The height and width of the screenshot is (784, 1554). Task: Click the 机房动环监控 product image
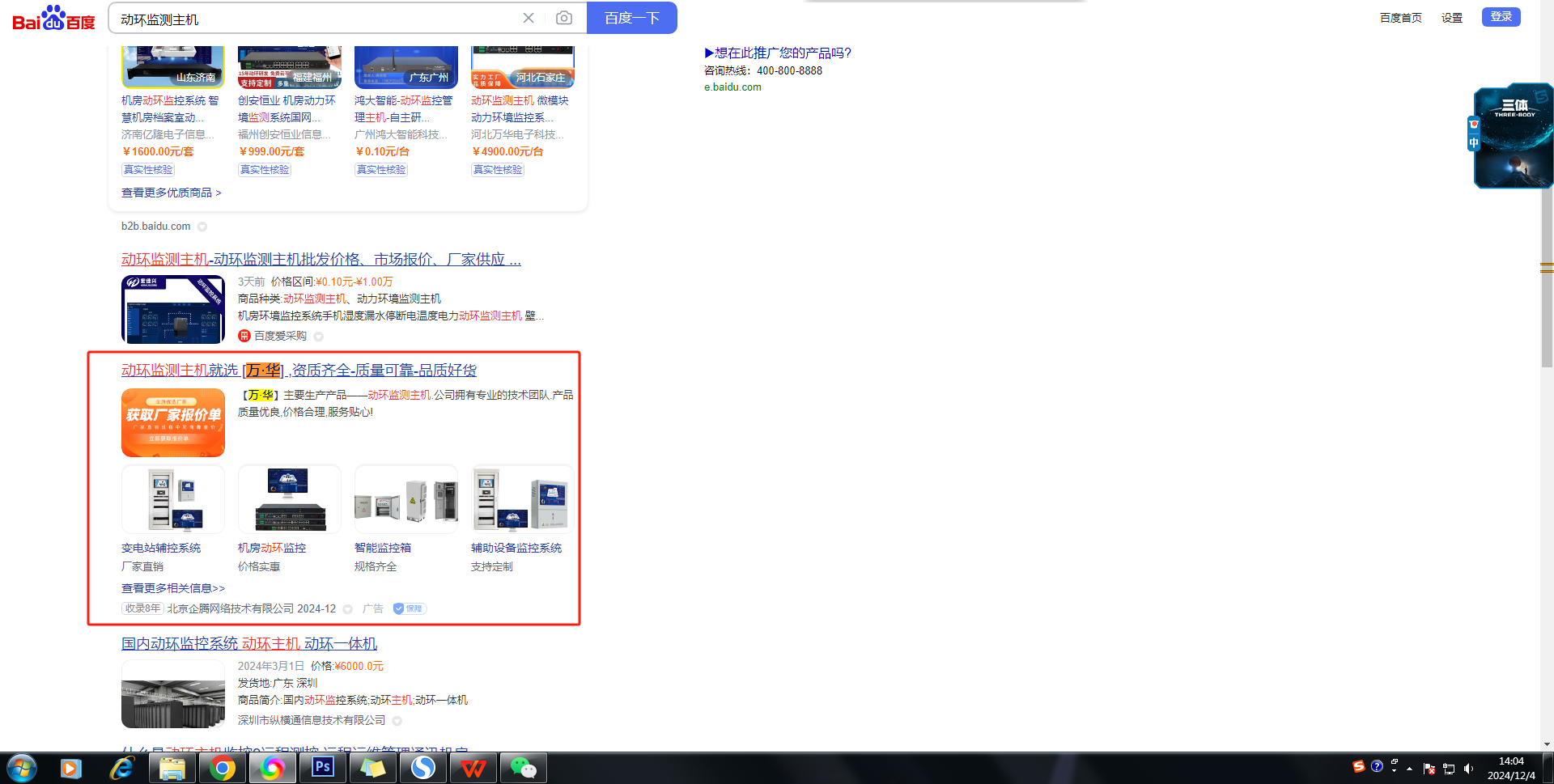(x=290, y=499)
